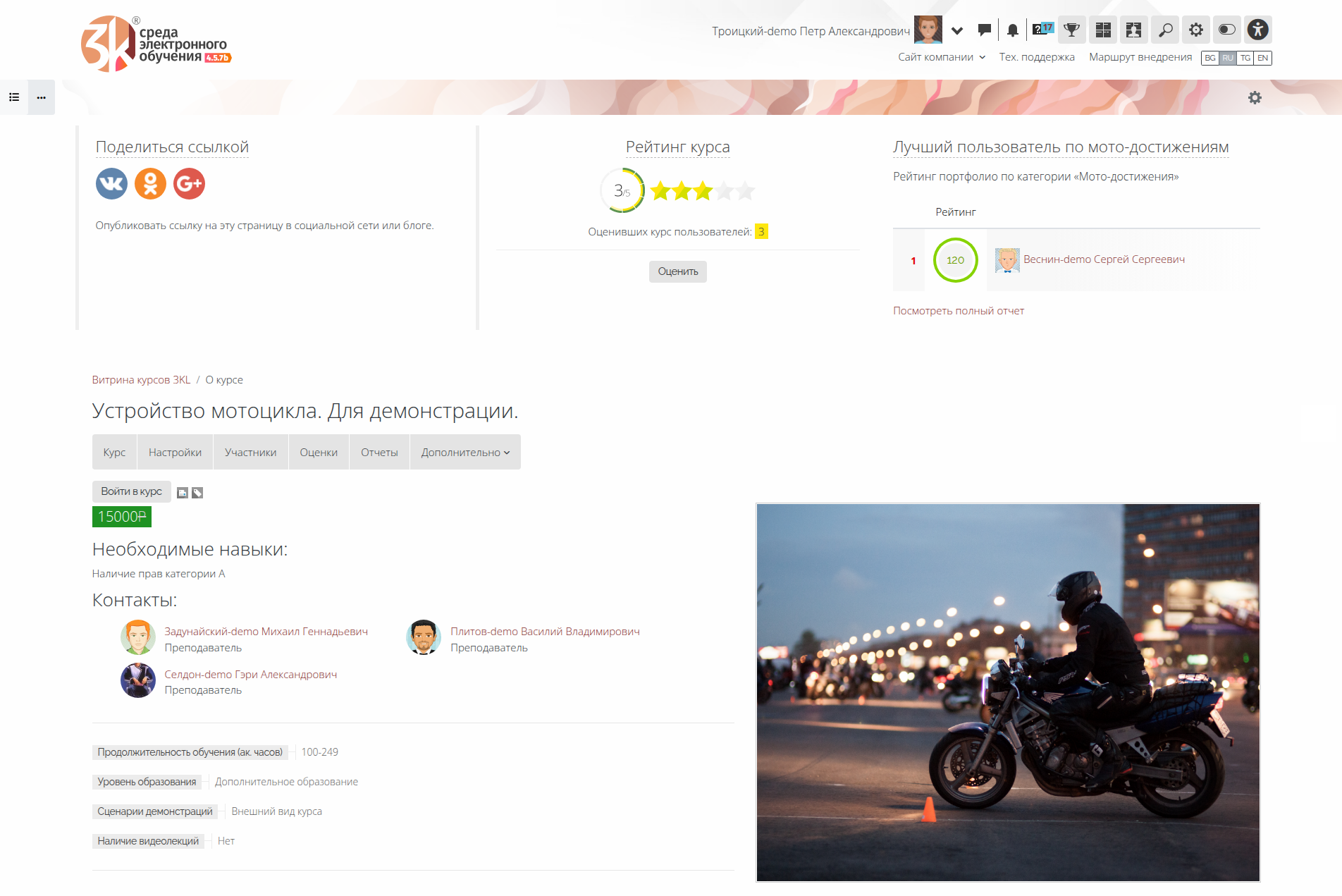
Task: Click the motorcycle course image
Action: pyautogui.click(x=1007, y=692)
